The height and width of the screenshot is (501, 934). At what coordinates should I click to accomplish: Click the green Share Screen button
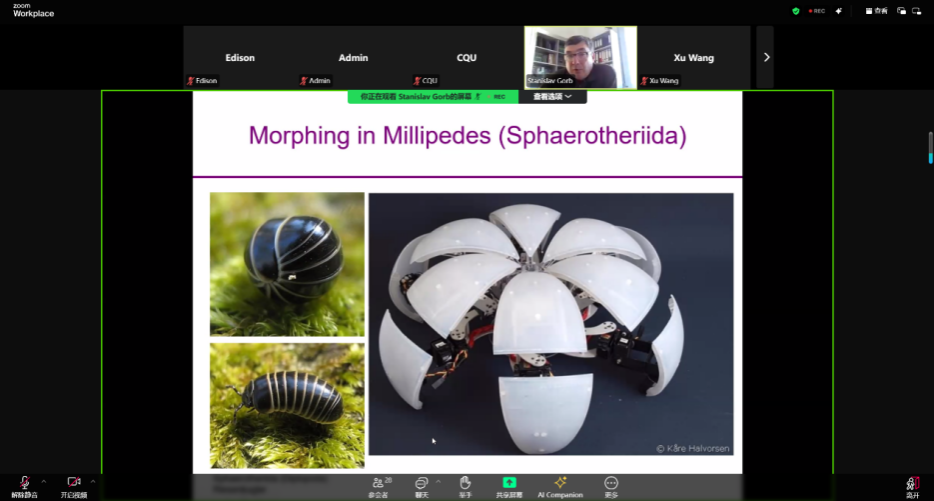coord(509,485)
